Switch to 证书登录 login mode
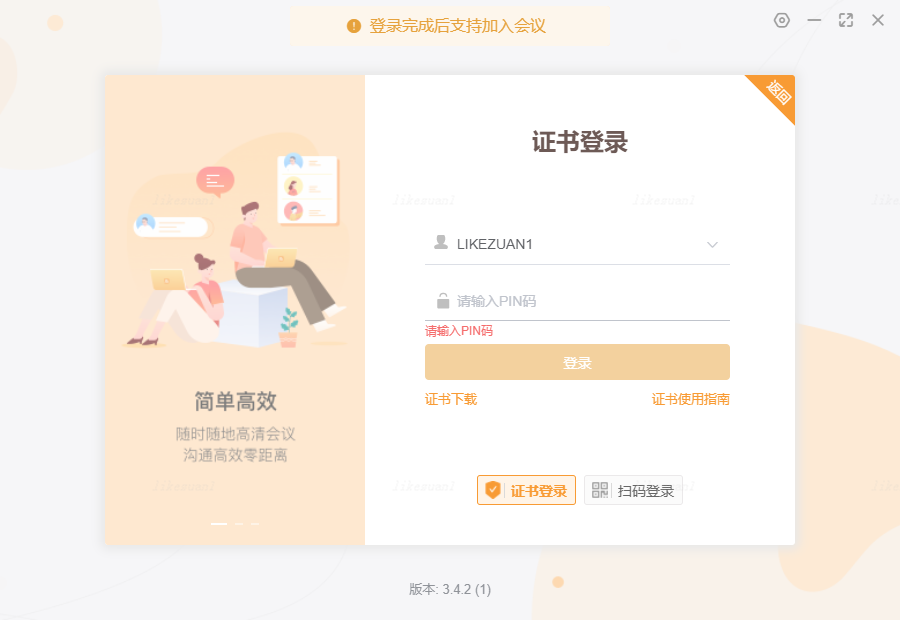The image size is (900, 620). point(526,490)
